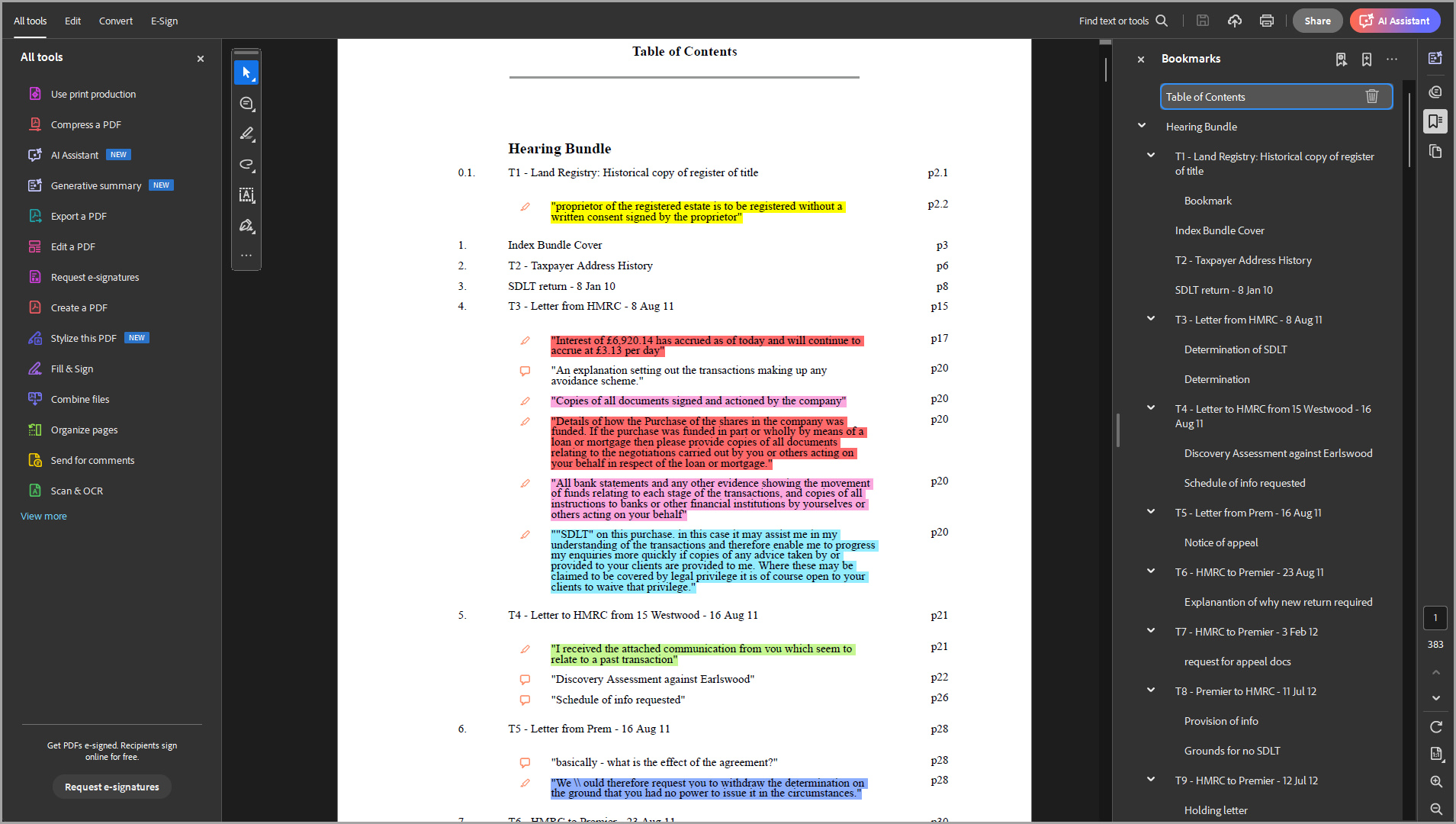The width and height of the screenshot is (1456, 824).
Task: Open the Convert menu
Action: click(x=116, y=21)
